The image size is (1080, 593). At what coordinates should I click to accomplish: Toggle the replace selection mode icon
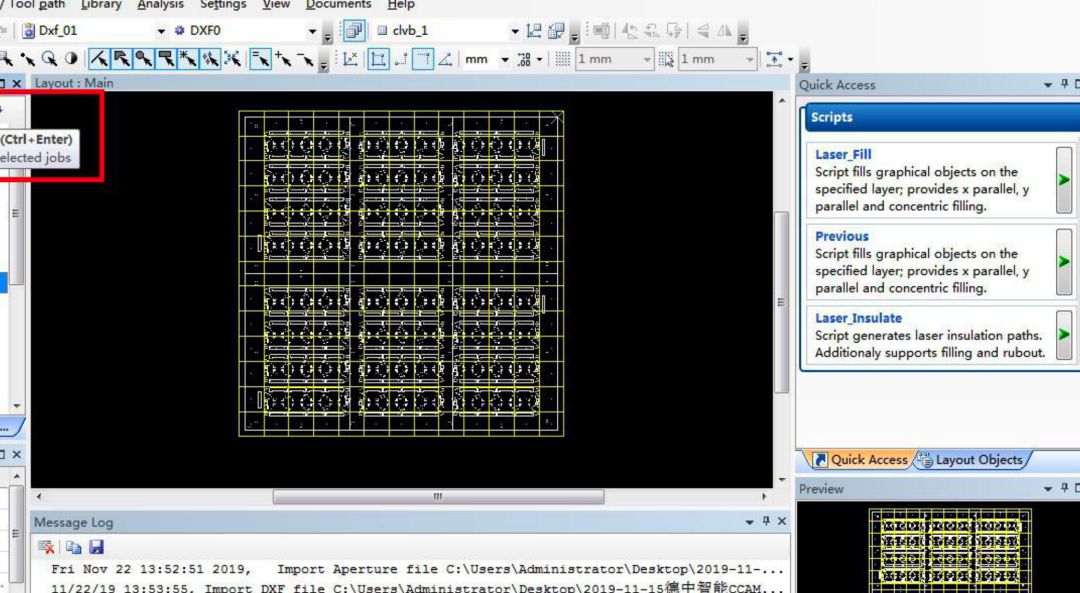click(260, 59)
